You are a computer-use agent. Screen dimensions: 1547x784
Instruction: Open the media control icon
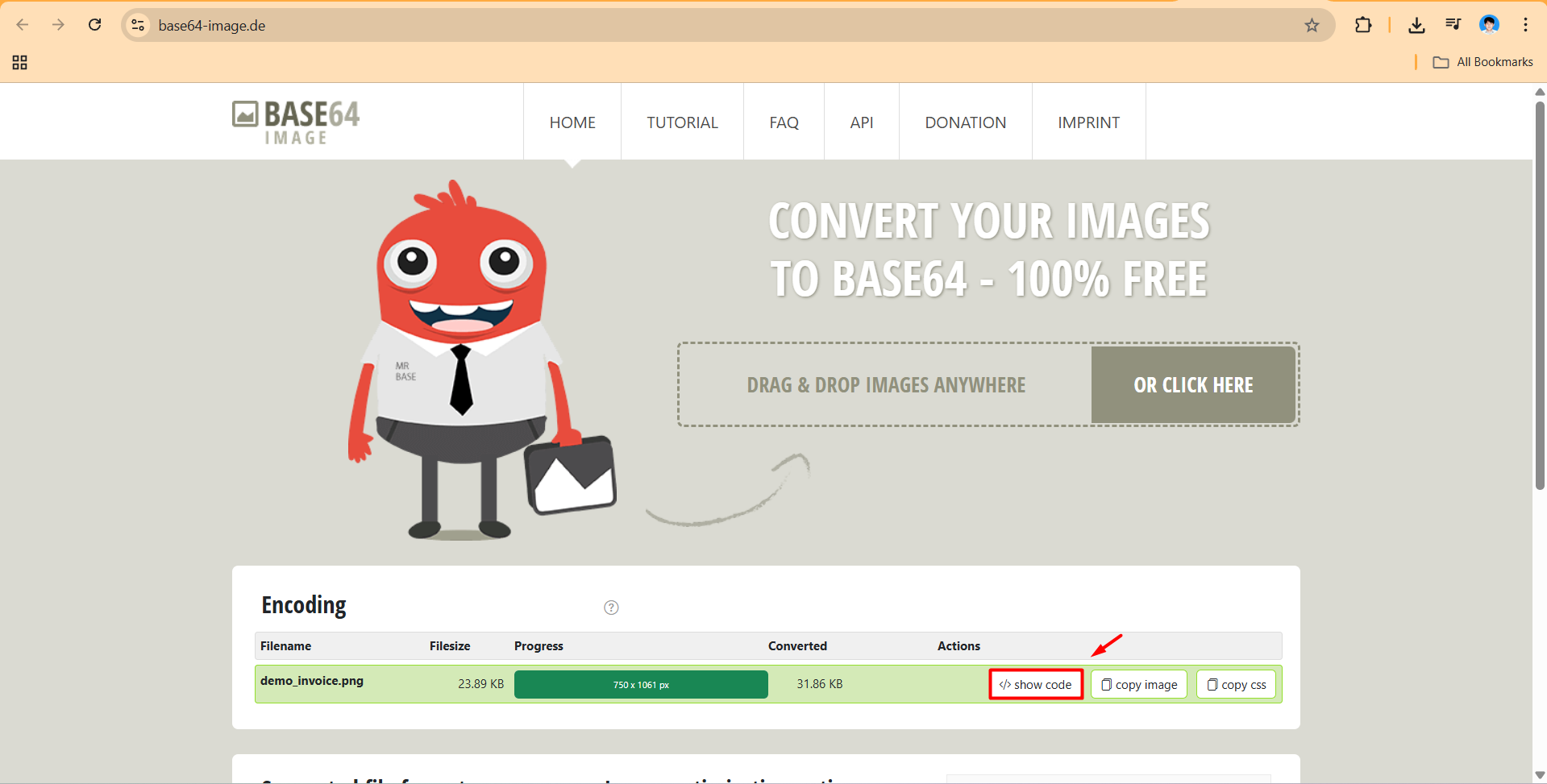pyautogui.click(x=1453, y=25)
